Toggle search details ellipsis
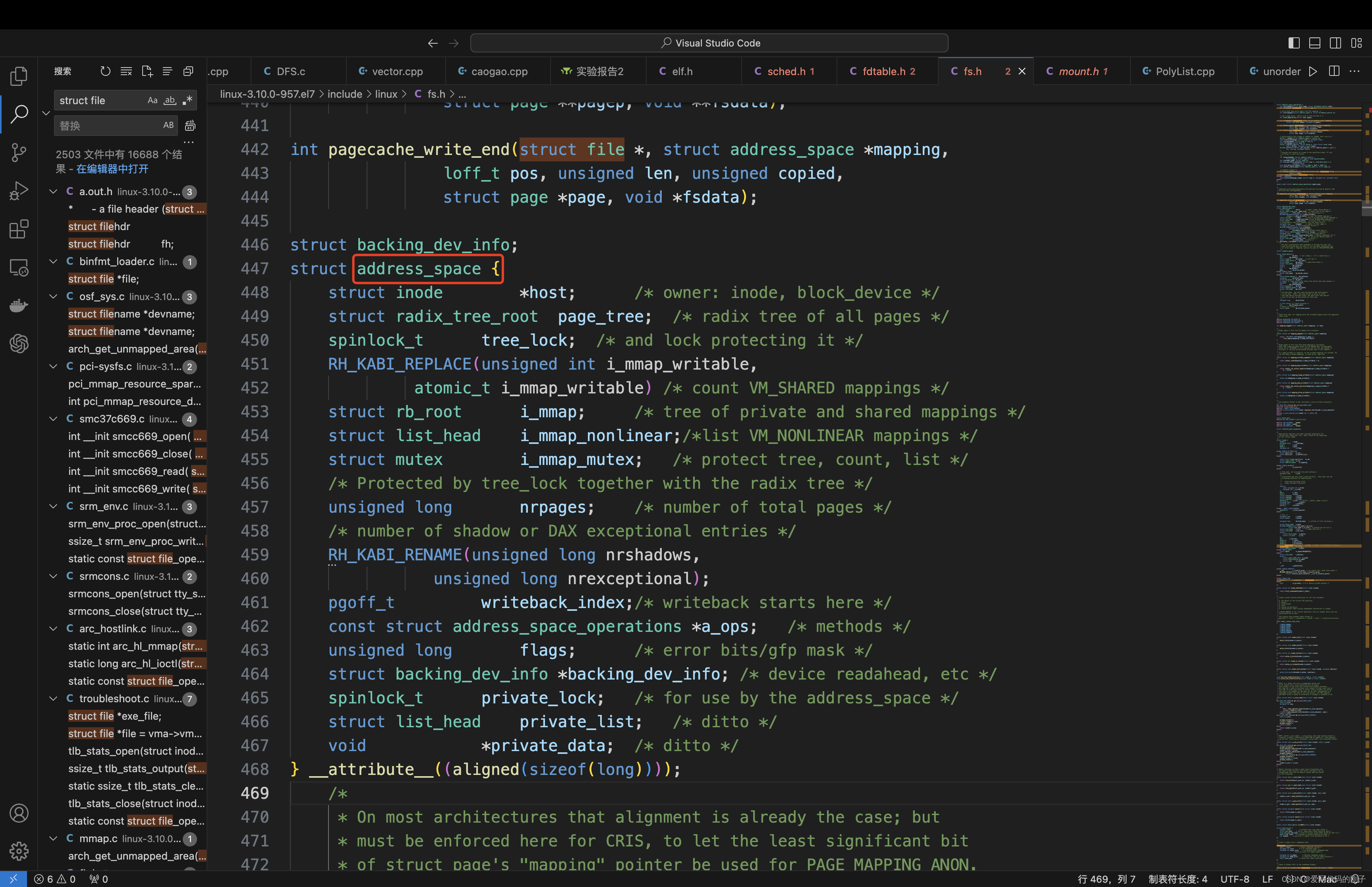Image resolution: width=1372 pixels, height=887 pixels. tap(189, 142)
